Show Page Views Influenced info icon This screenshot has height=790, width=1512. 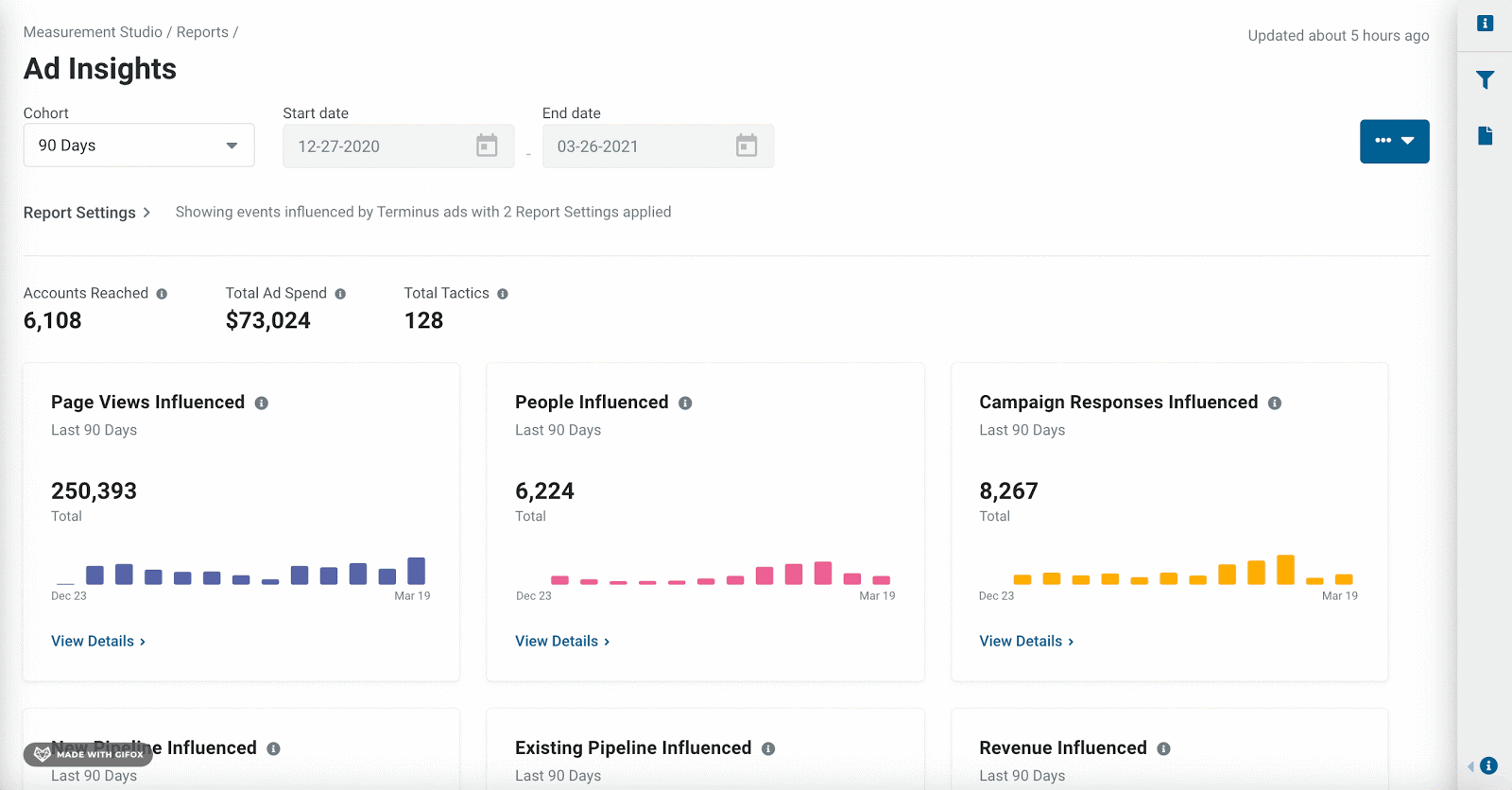coord(262,404)
